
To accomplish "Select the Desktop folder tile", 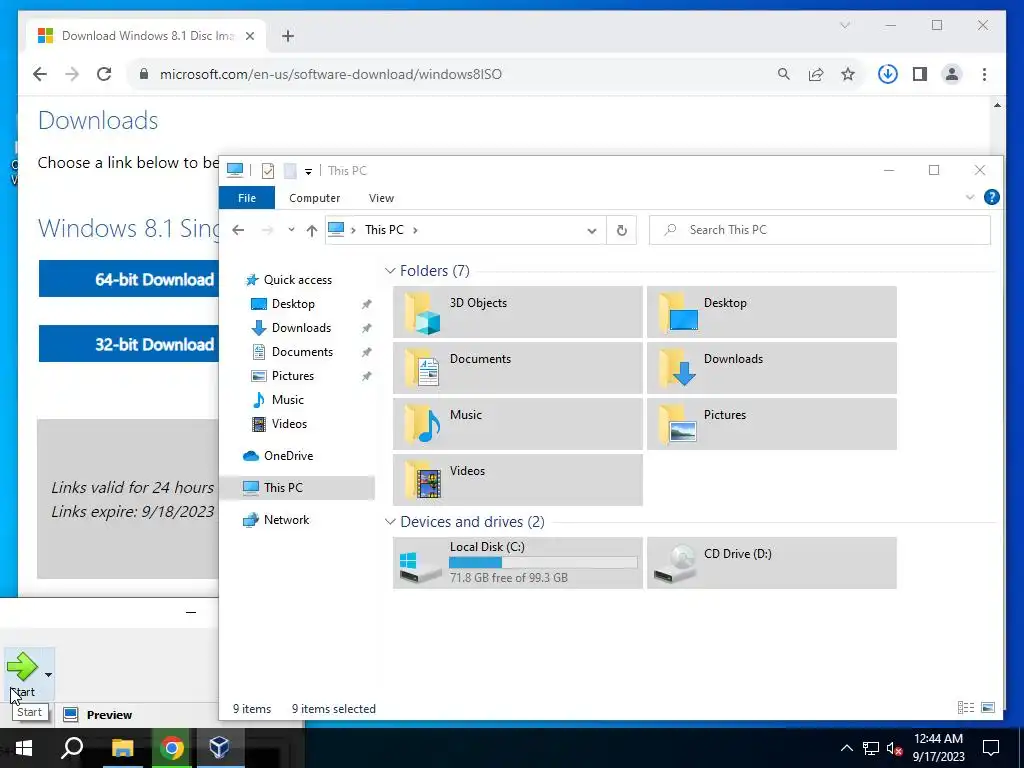I will point(772,312).
